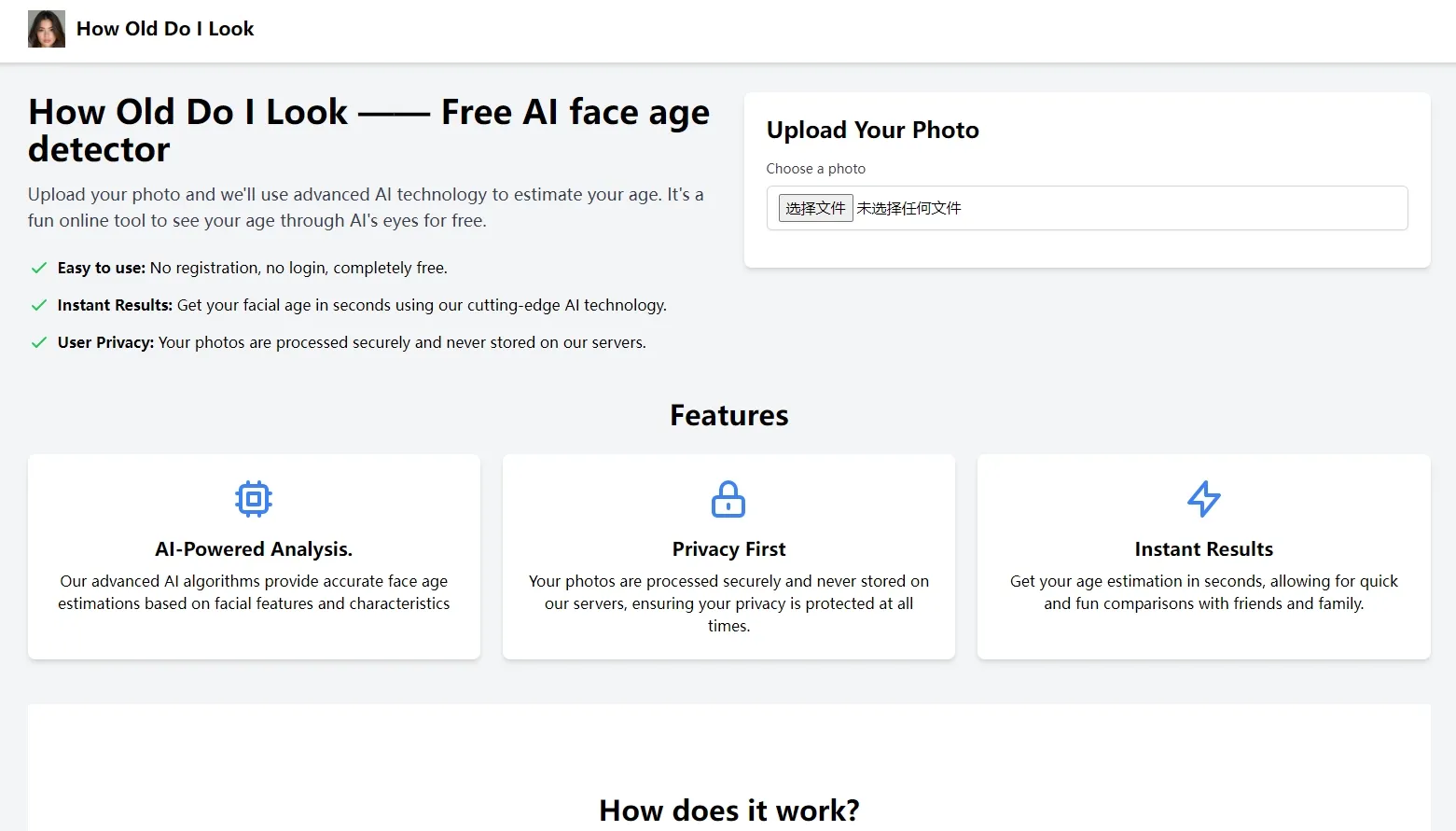Click the site logo portrait thumbnail

(x=47, y=29)
